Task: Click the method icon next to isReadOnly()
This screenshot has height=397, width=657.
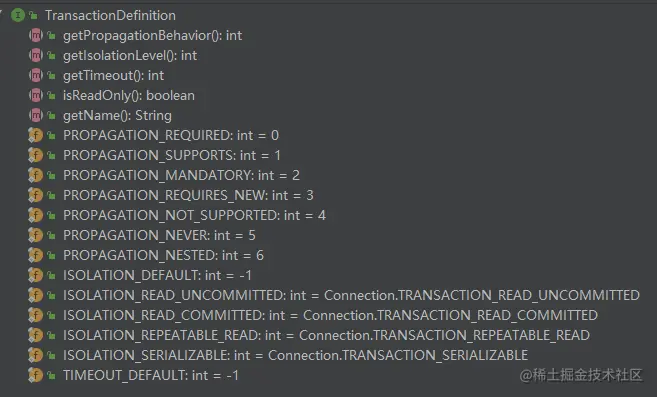Action: pyautogui.click(x=36, y=96)
